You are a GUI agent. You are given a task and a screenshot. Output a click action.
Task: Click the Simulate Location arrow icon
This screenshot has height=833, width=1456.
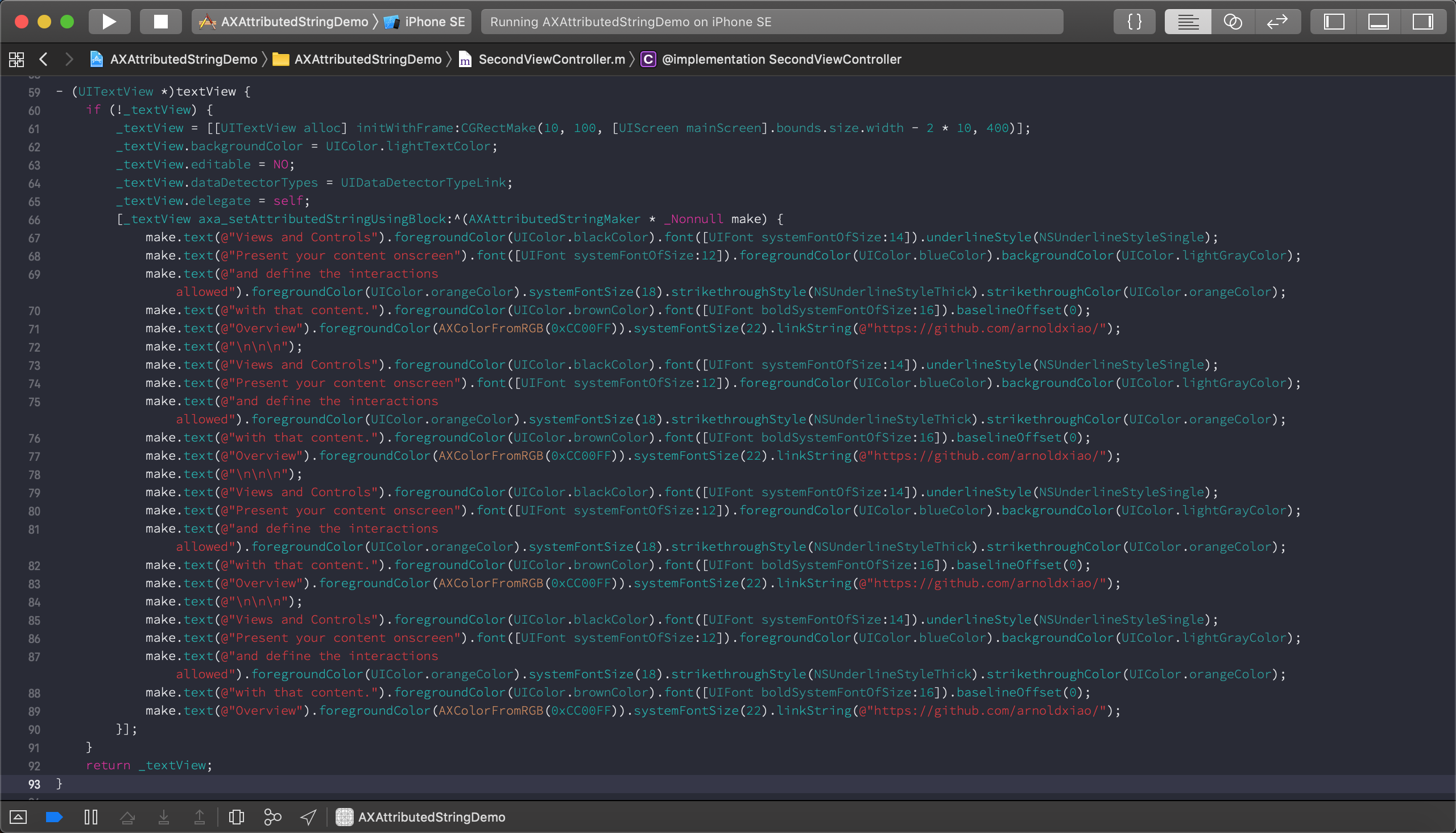tap(308, 817)
